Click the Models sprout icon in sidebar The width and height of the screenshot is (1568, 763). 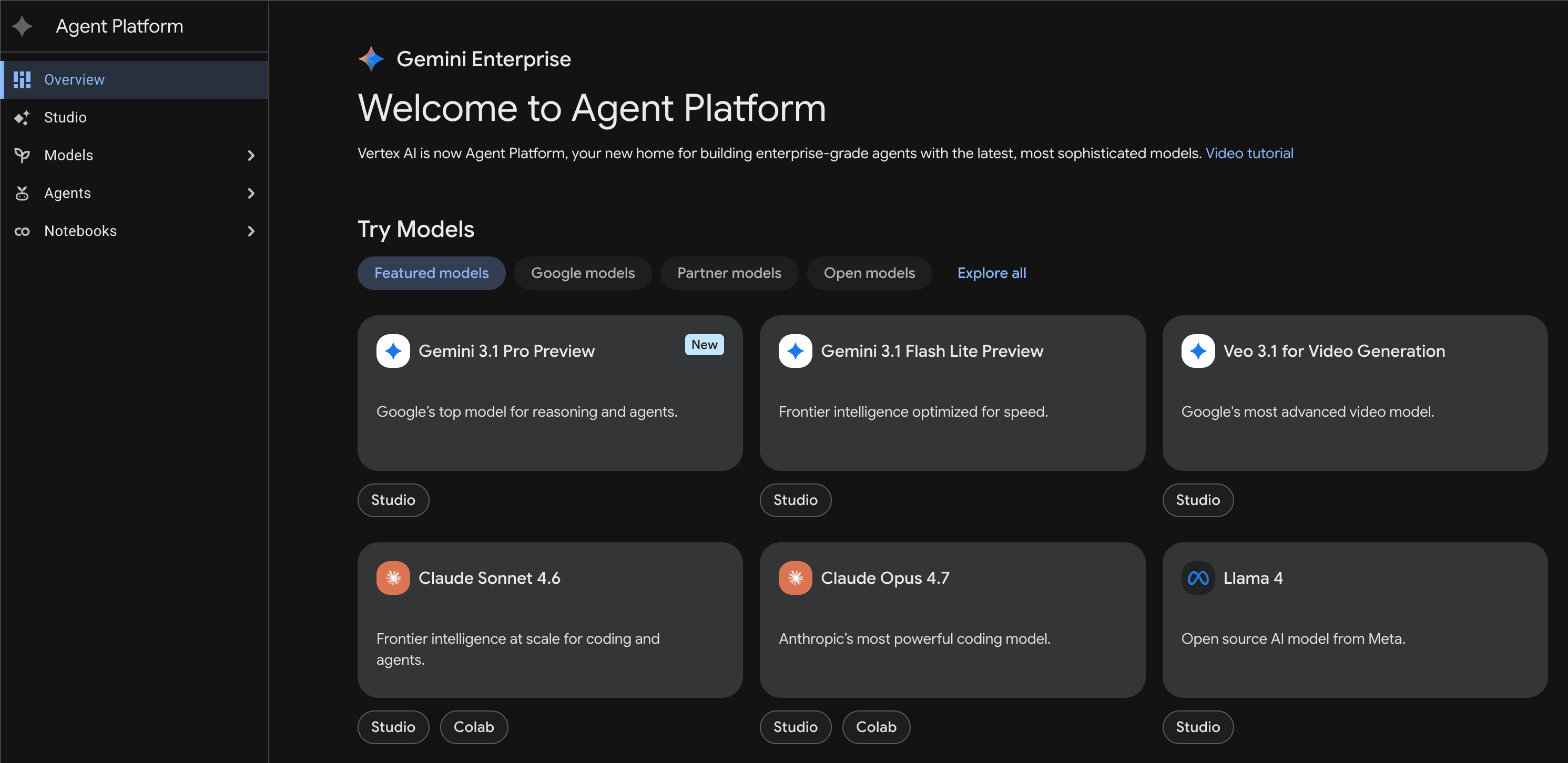click(22, 155)
